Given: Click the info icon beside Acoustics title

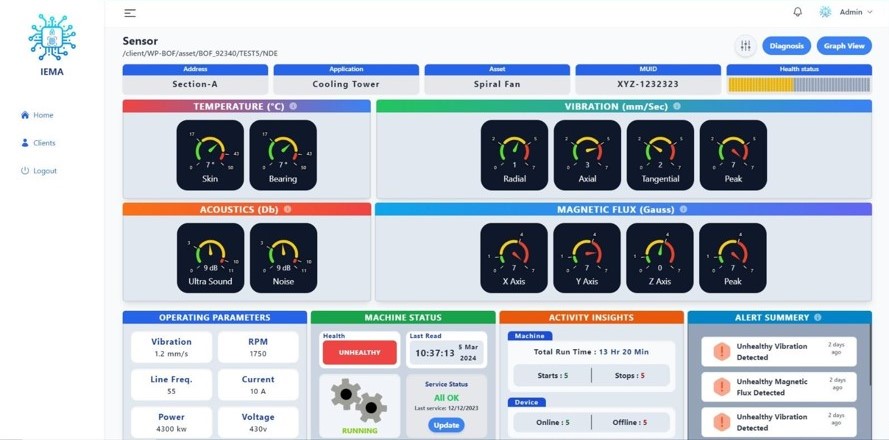Looking at the screenshot, I should click(x=287, y=209).
